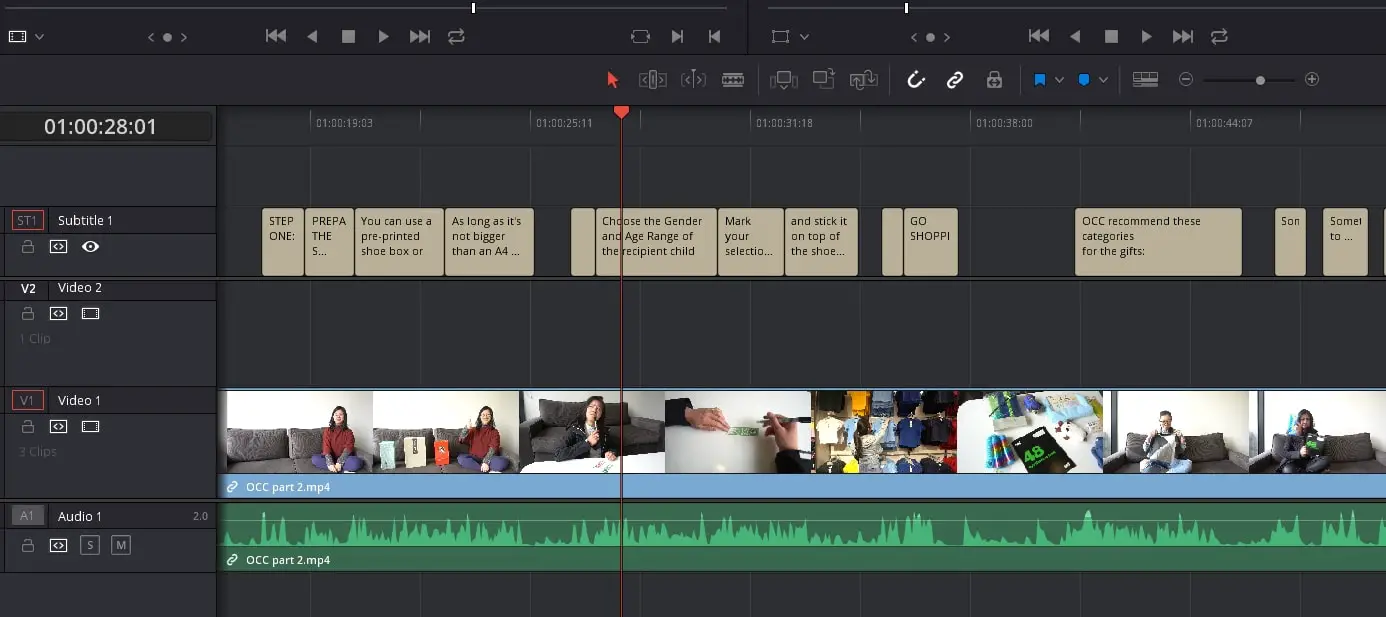Image resolution: width=1386 pixels, height=617 pixels.
Task: Stop playback in right viewer
Action: tap(1111, 36)
